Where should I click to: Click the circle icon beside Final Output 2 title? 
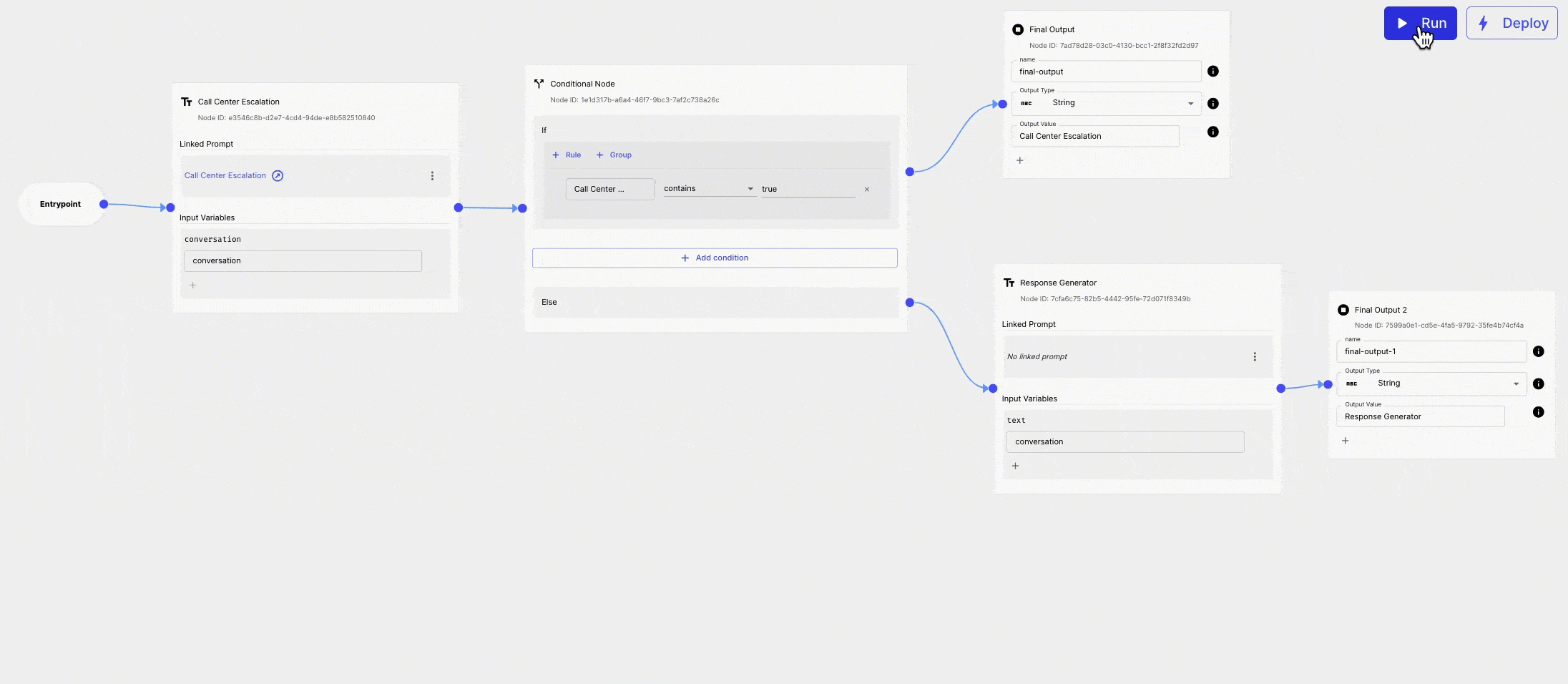(1345, 310)
